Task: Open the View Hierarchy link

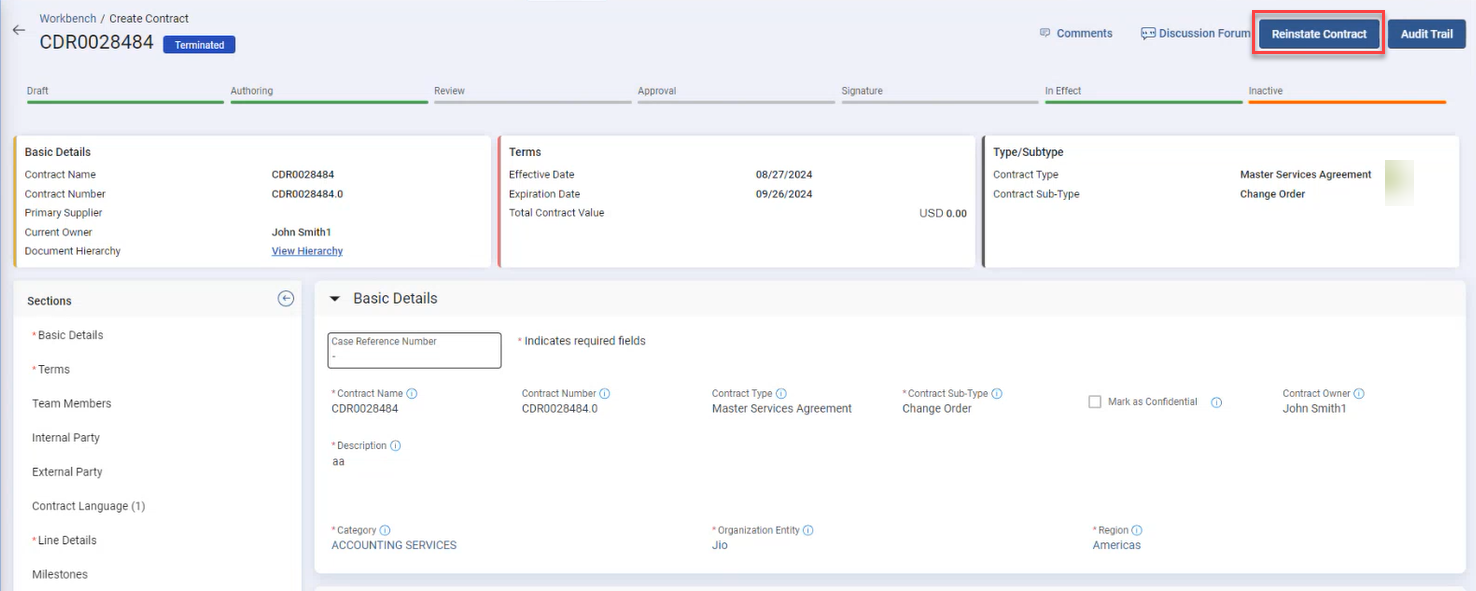Action: [307, 251]
